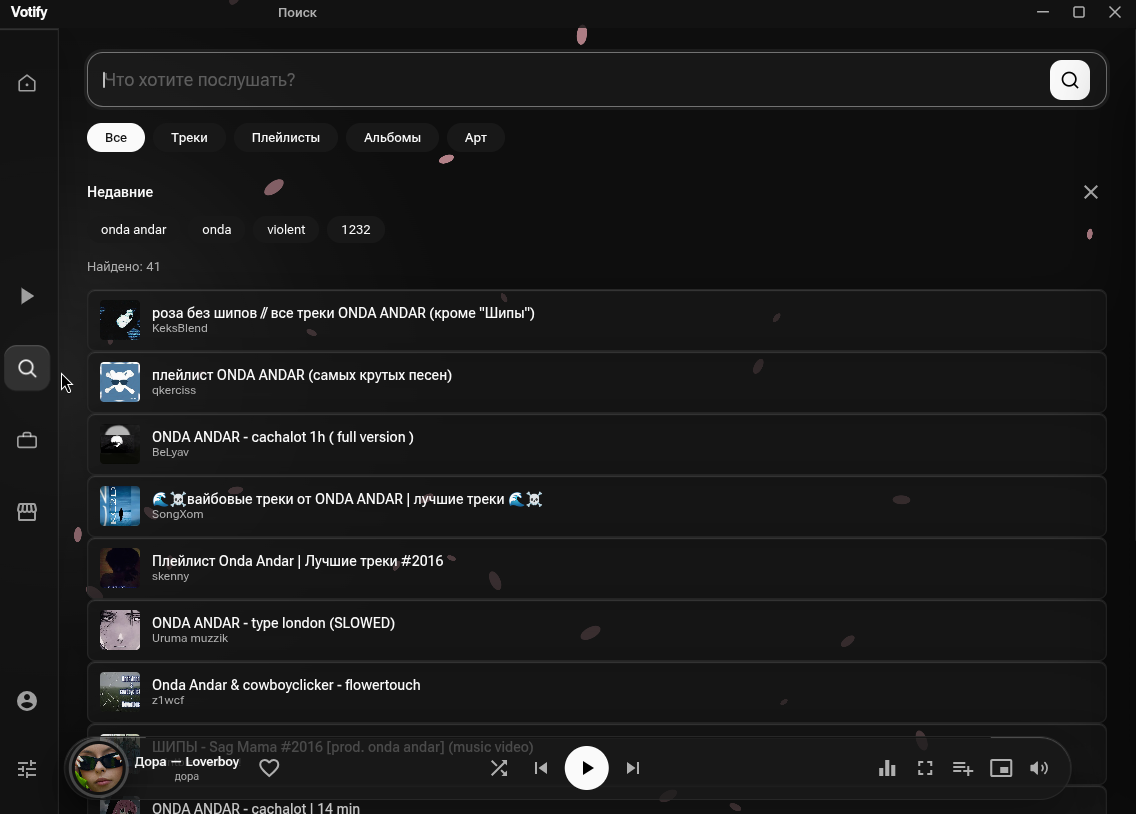Image resolution: width=1136 pixels, height=814 pixels.
Task: Select the Search icon in sidebar
Action: [27, 368]
